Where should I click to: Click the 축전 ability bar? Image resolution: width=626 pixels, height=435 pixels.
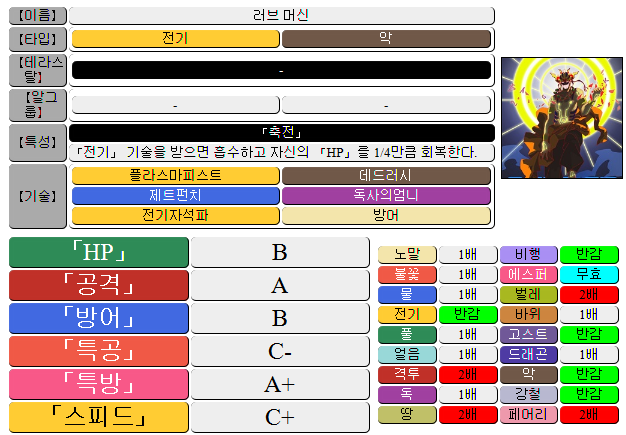(x=281, y=132)
